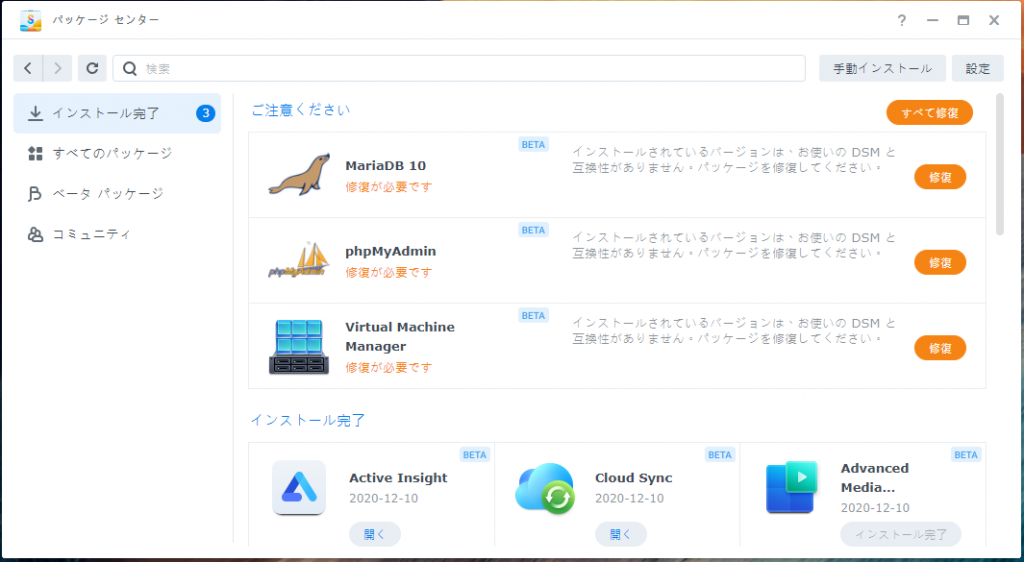1024x562 pixels.
Task: Repair phpMyAdmin with 修復 button
Action: (940, 262)
